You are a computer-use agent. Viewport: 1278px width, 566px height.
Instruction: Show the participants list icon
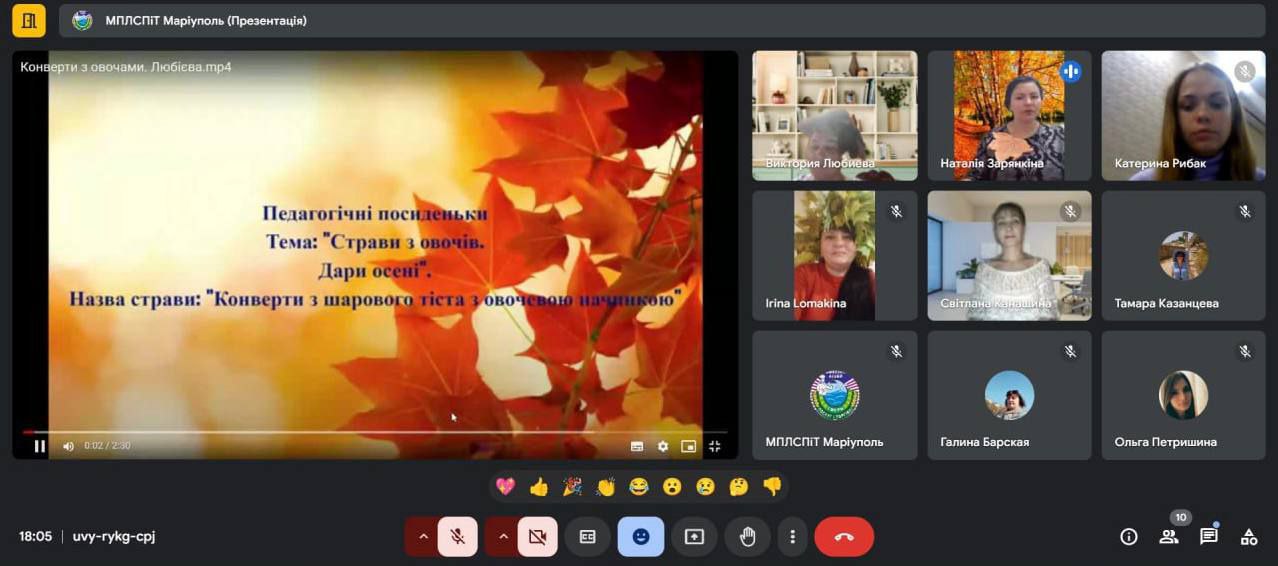tap(1168, 537)
